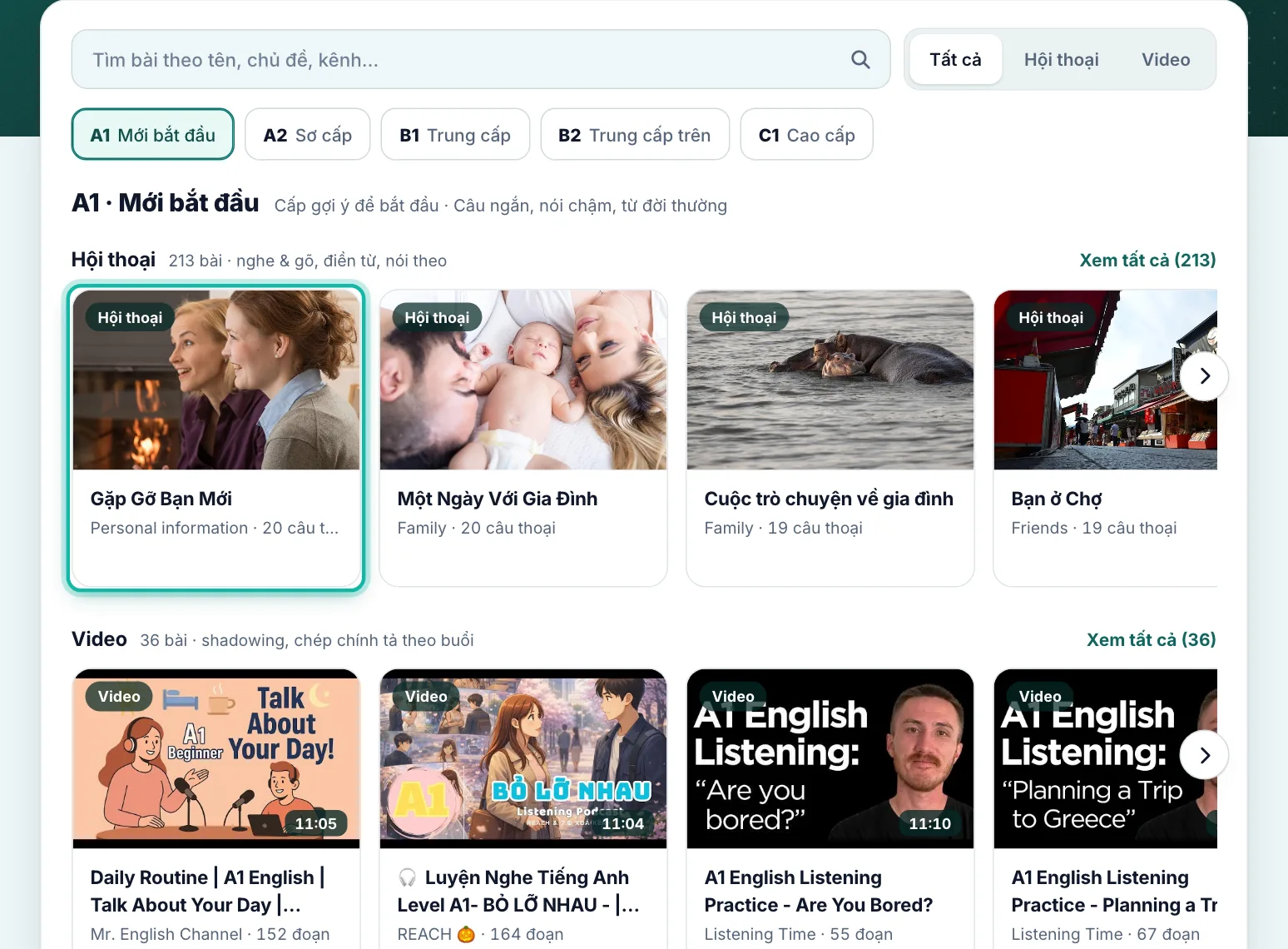Show next Video lessons with arrow
The width and height of the screenshot is (1288, 949).
[1204, 755]
